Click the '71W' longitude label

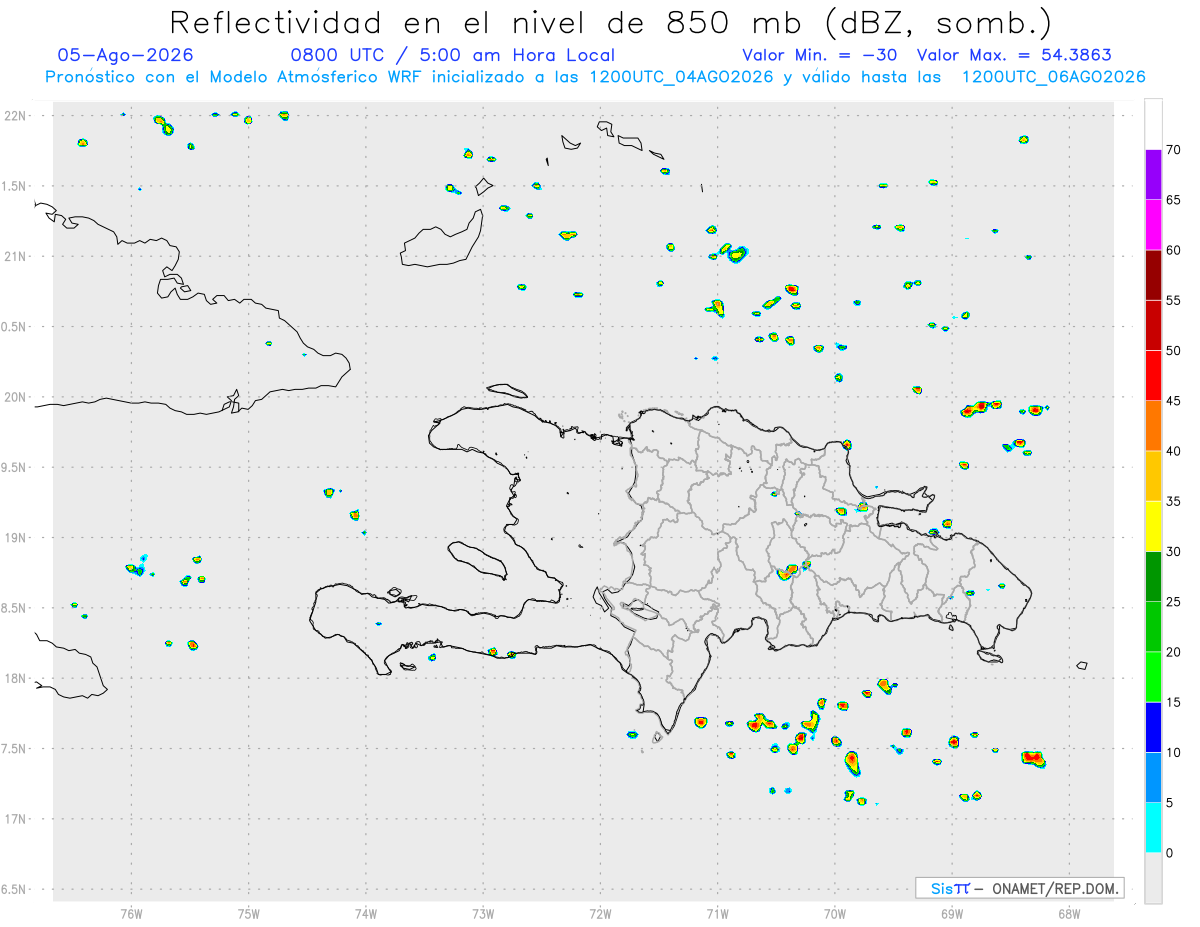(x=717, y=913)
